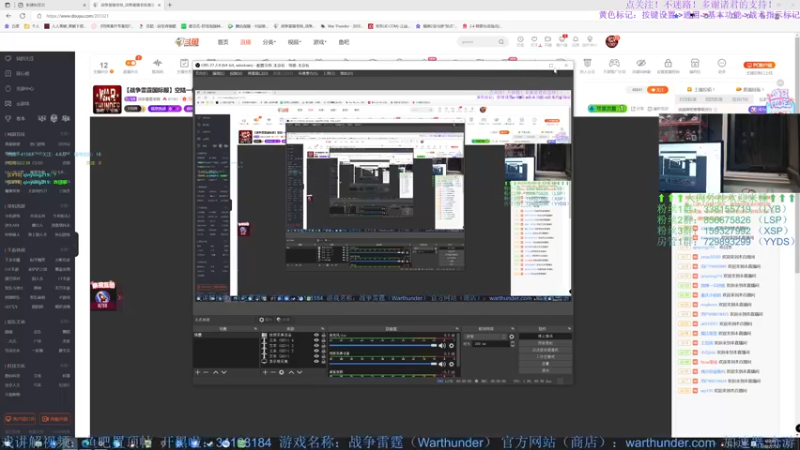800x450 pixels.
Task: Click the shop icon above chat
Action: click(695, 63)
